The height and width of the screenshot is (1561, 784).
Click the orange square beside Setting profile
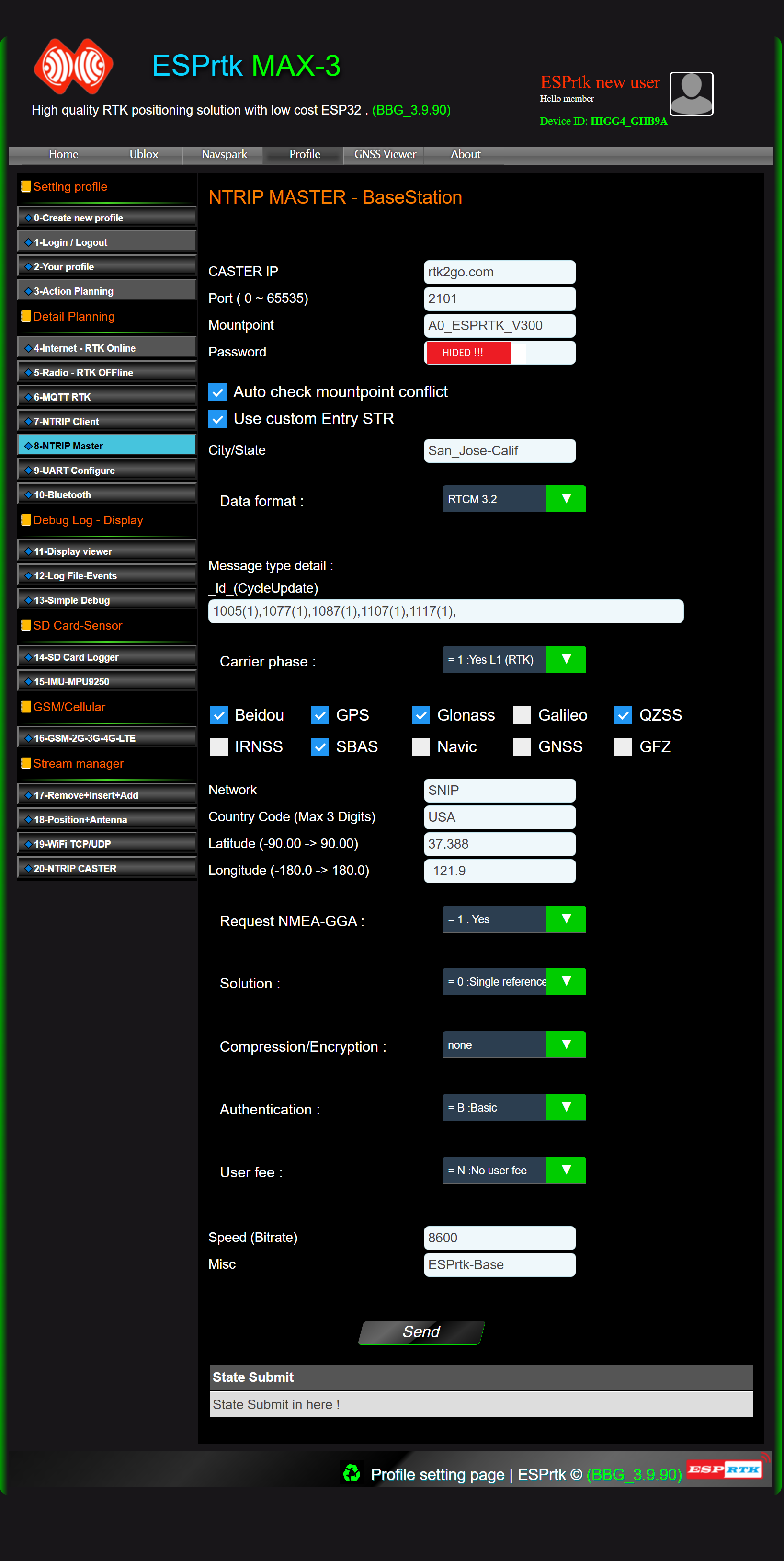26,187
